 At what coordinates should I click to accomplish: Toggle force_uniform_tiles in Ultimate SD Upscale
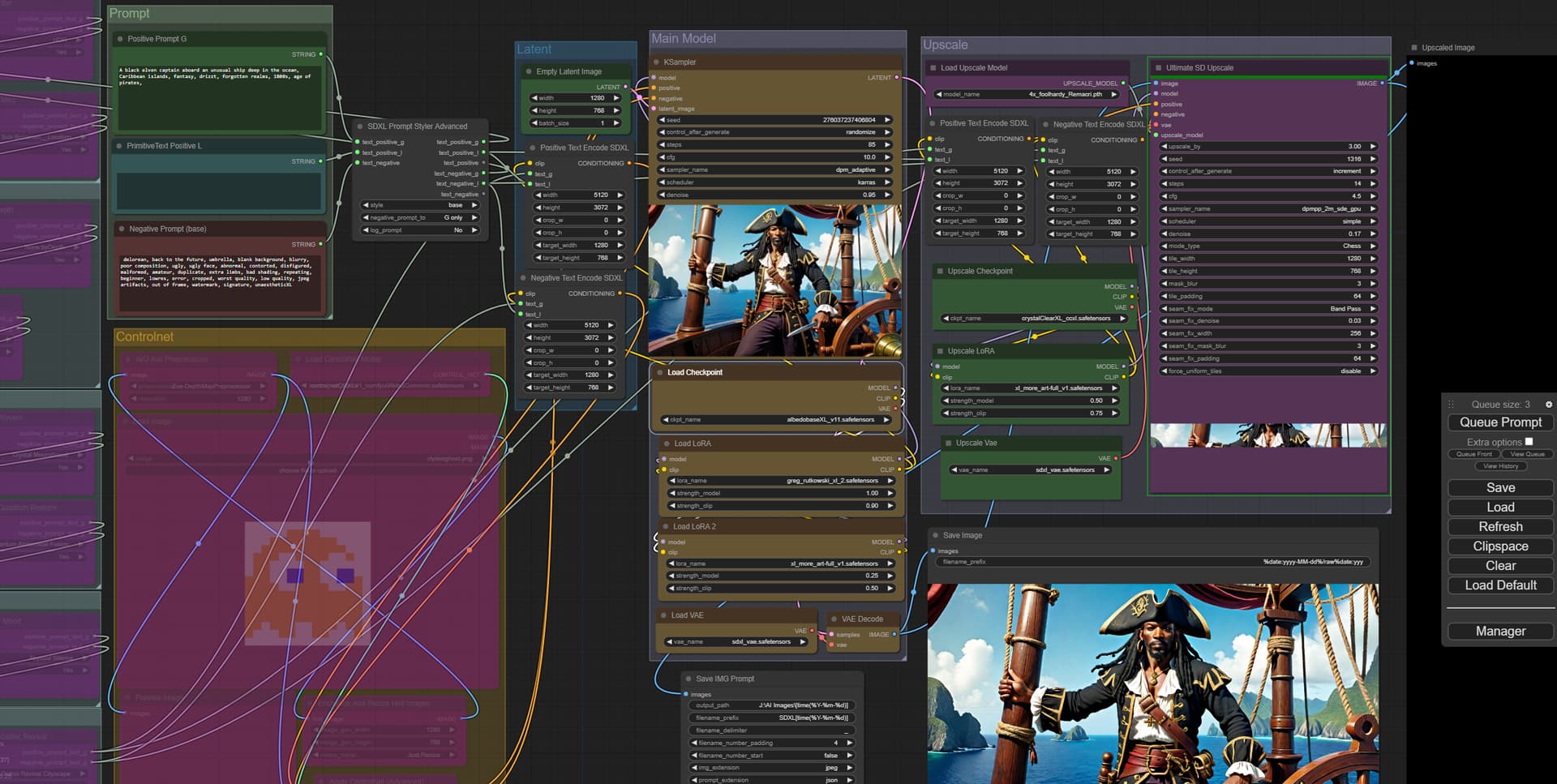point(1268,371)
